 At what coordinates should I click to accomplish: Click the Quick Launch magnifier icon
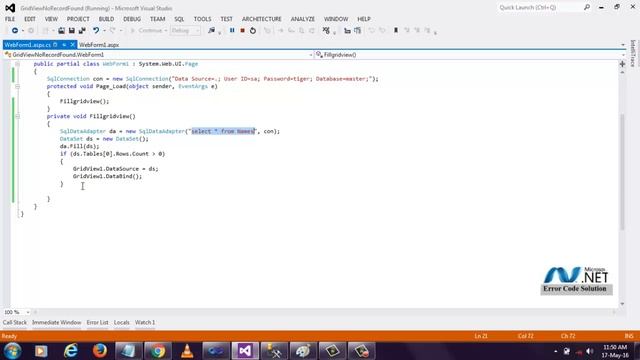click(587, 7)
